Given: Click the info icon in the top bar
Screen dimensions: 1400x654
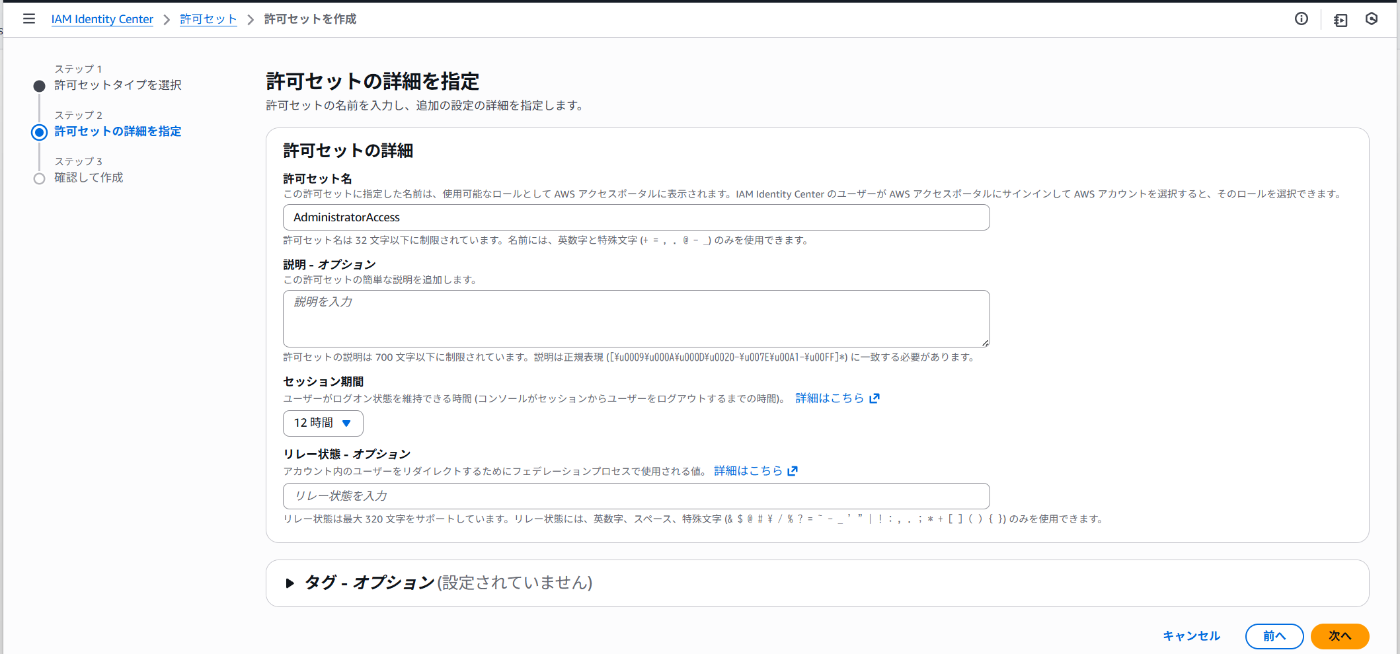Looking at the screenshot, I should point(1301,18).
